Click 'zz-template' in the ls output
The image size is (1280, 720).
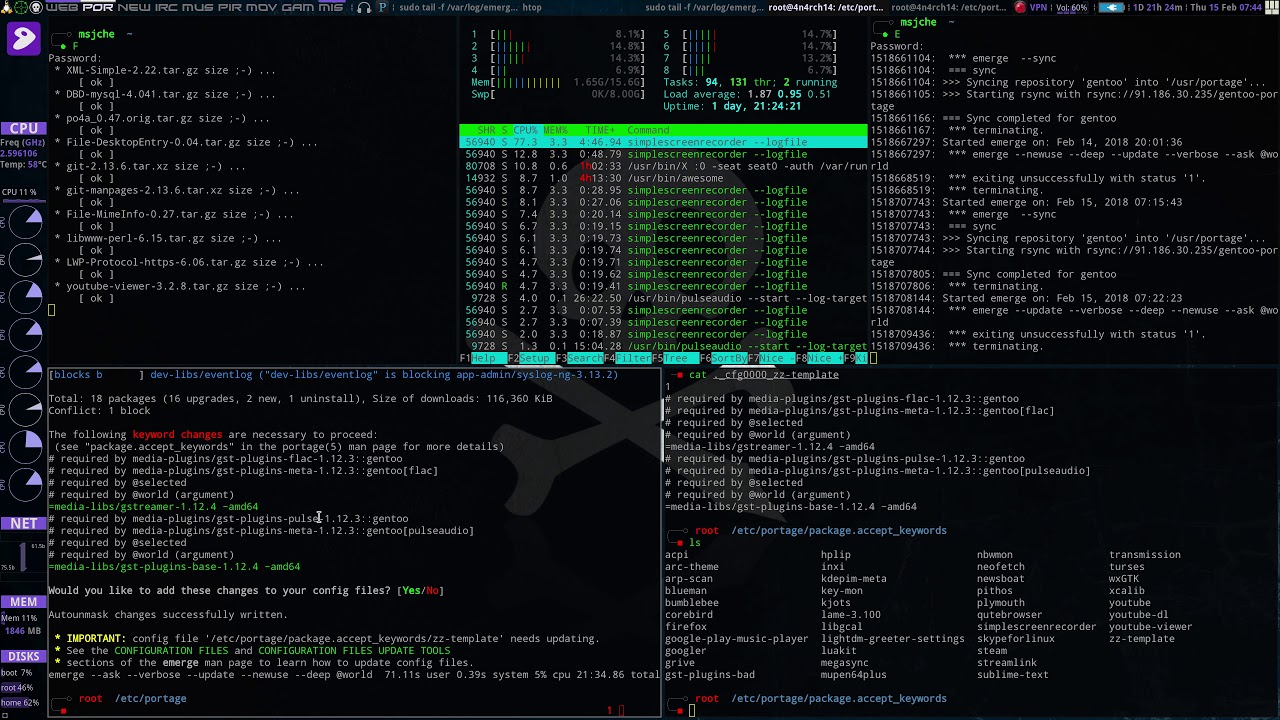(1141, 638)
